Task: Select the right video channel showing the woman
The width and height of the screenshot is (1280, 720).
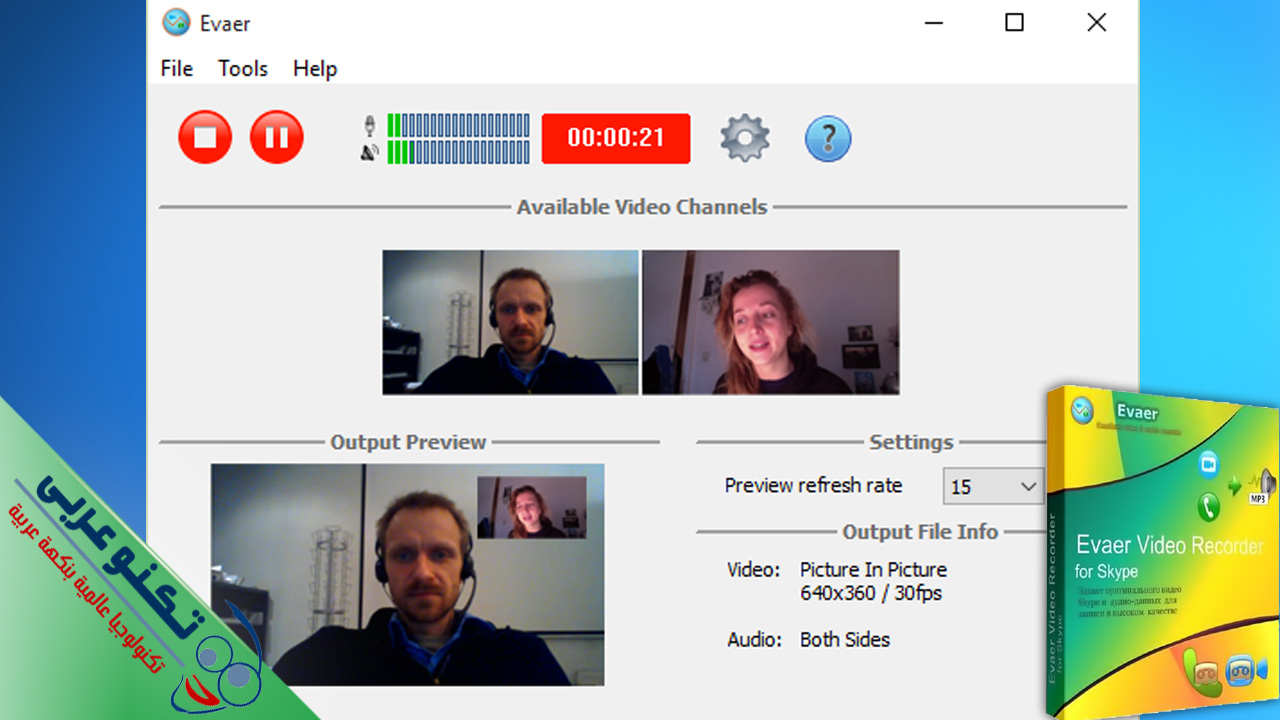Action: click(770, 322)
